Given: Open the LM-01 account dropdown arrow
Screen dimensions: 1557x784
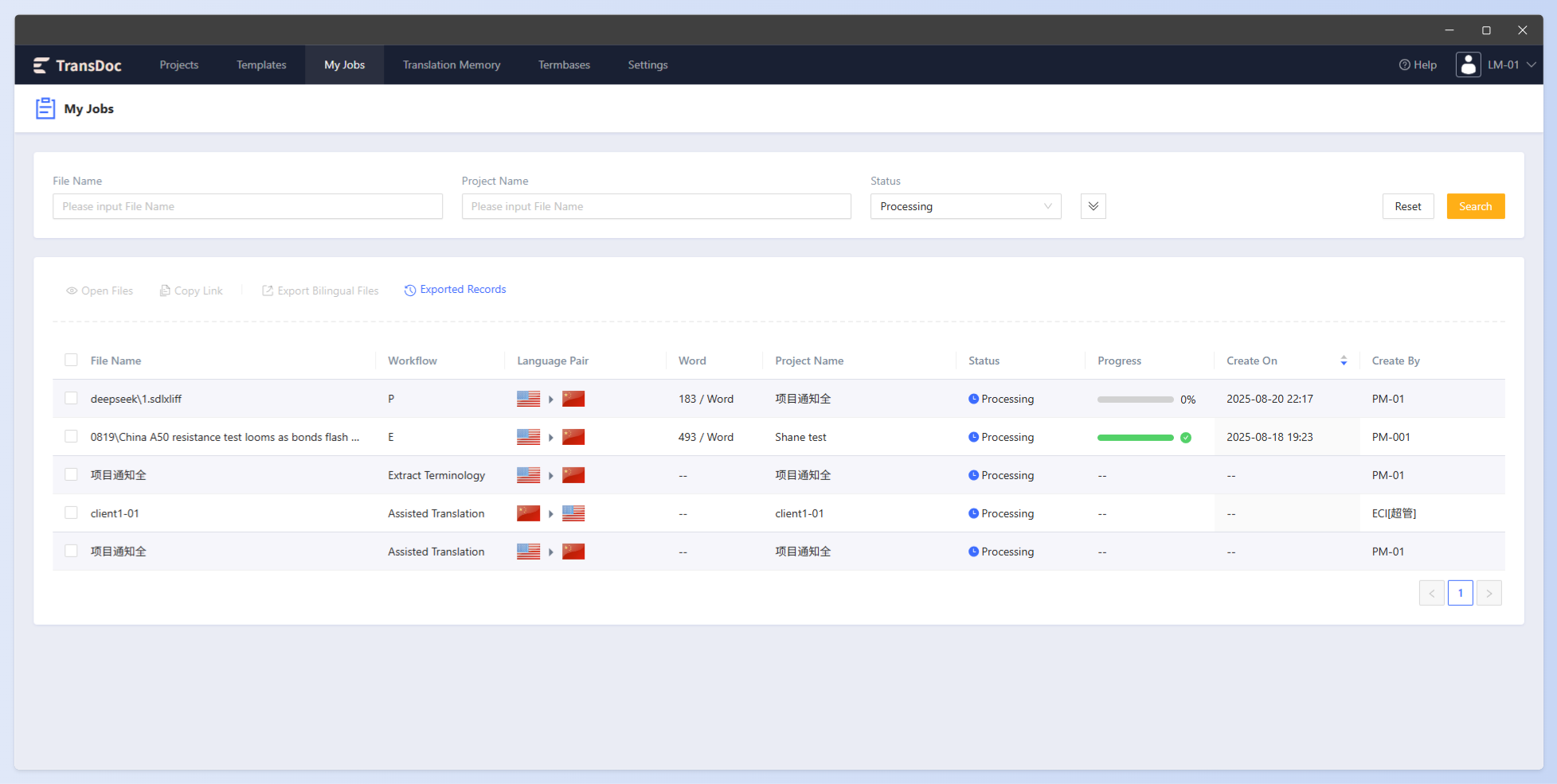Looking at the screenshot, I should 1531,65.
